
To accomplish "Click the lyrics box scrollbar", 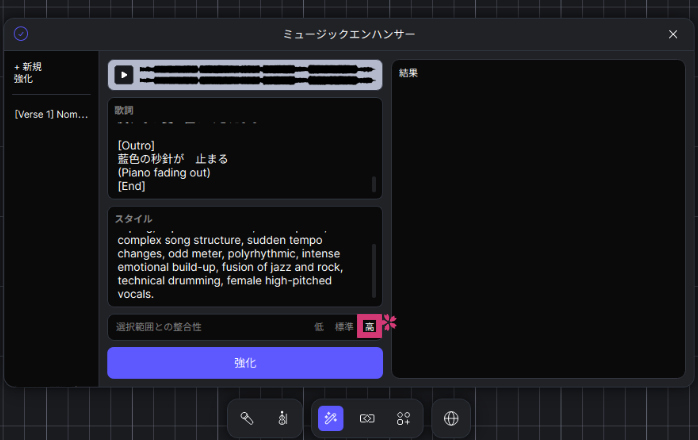I will tap(374, 184).
